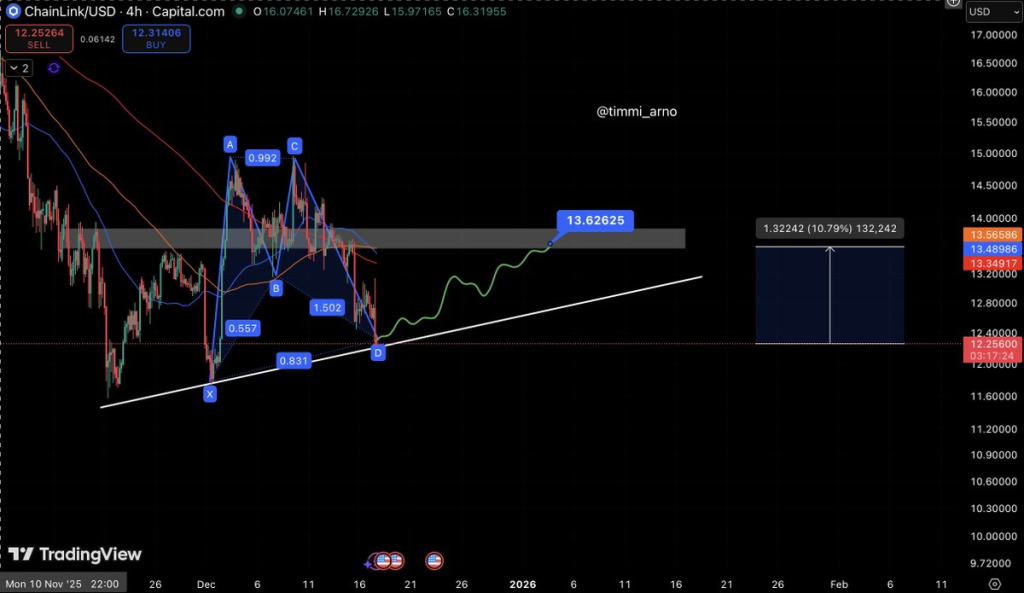1024x593 pixels.
Task: Toggle the green data connection dot beside Capital.com
Action: pyautogui.click(x=237, y=11)
